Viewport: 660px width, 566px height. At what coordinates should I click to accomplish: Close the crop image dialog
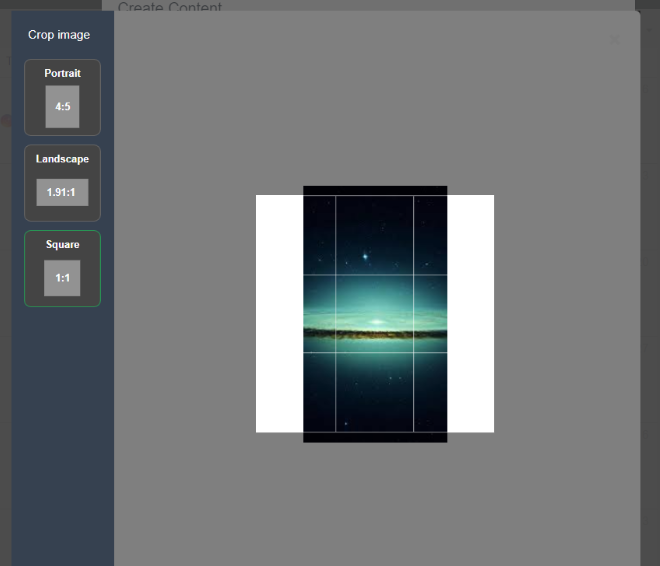(614, 40)
